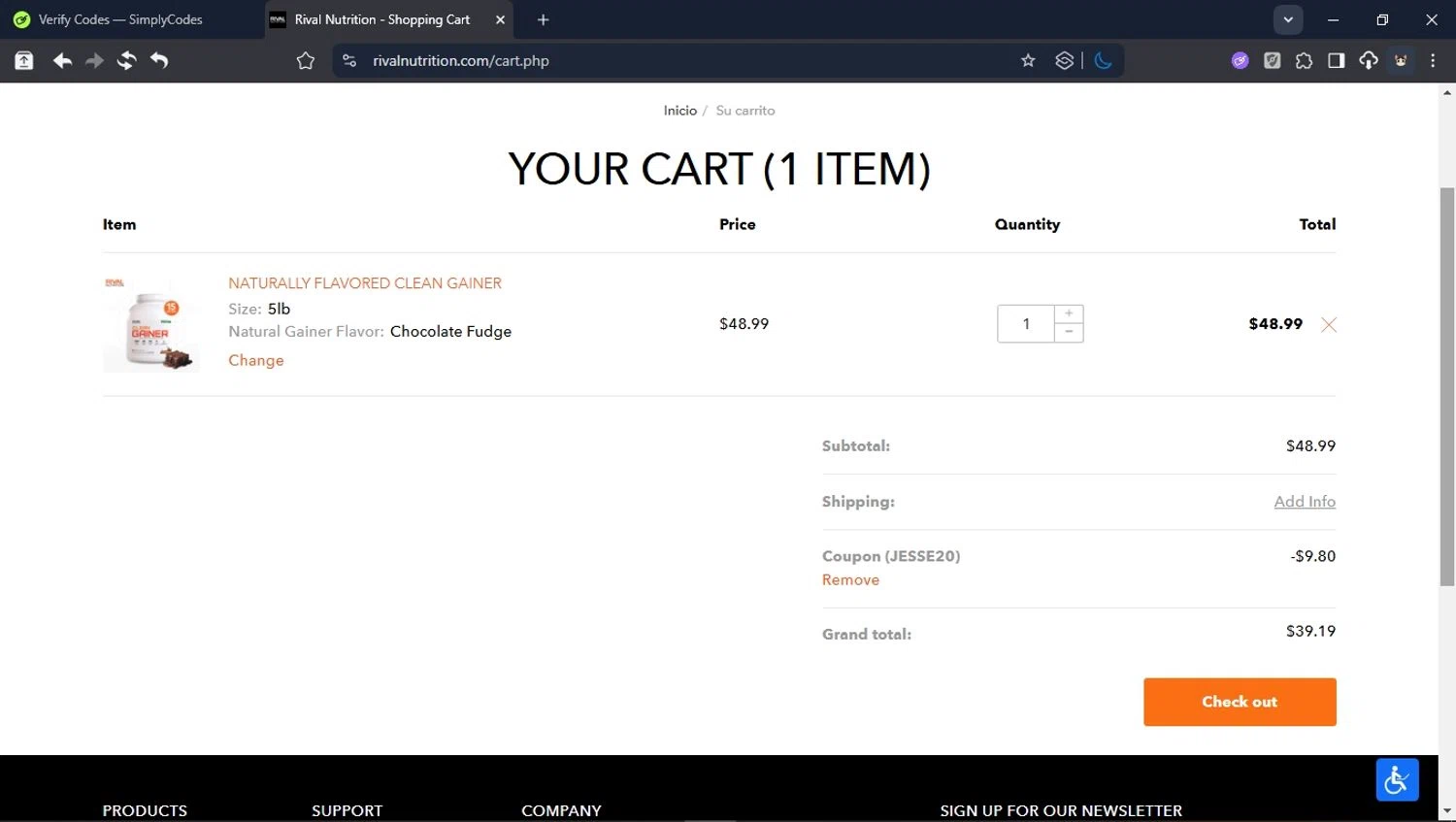The width and height of the screenshot is (1456, 822).
Task: Click the Chocolate Fudge flavor text
Action: pos(450,331)
